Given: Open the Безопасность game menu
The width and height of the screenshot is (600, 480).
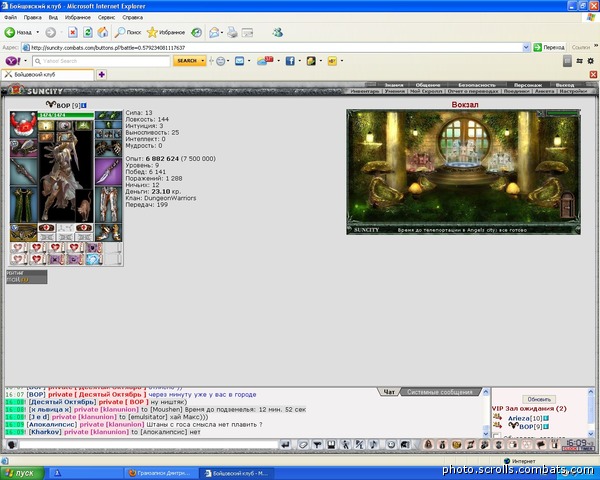Looking at the screenshot, I should (x=477, y=85).
